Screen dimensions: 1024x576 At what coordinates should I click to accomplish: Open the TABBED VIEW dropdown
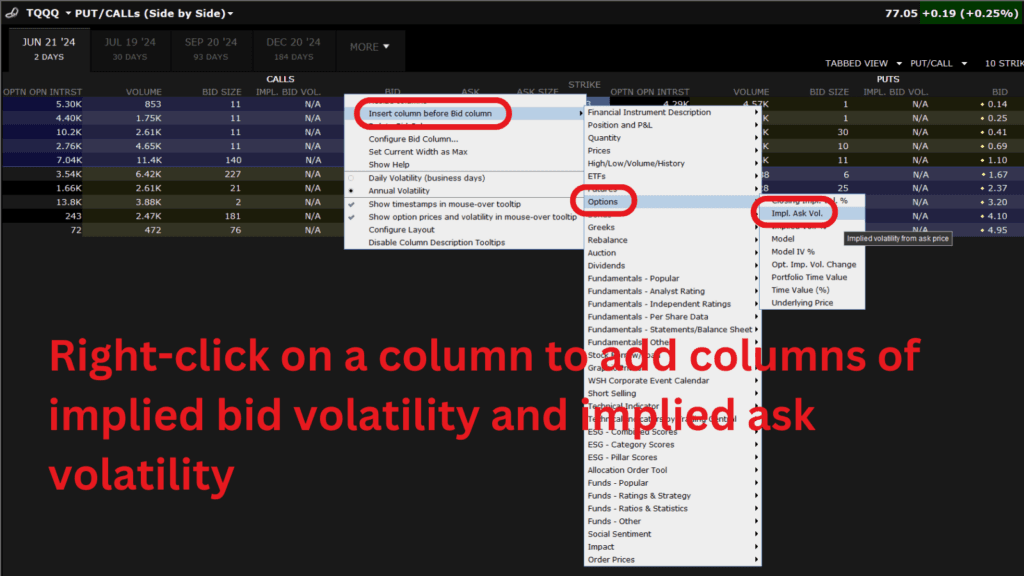pos(855,62)
